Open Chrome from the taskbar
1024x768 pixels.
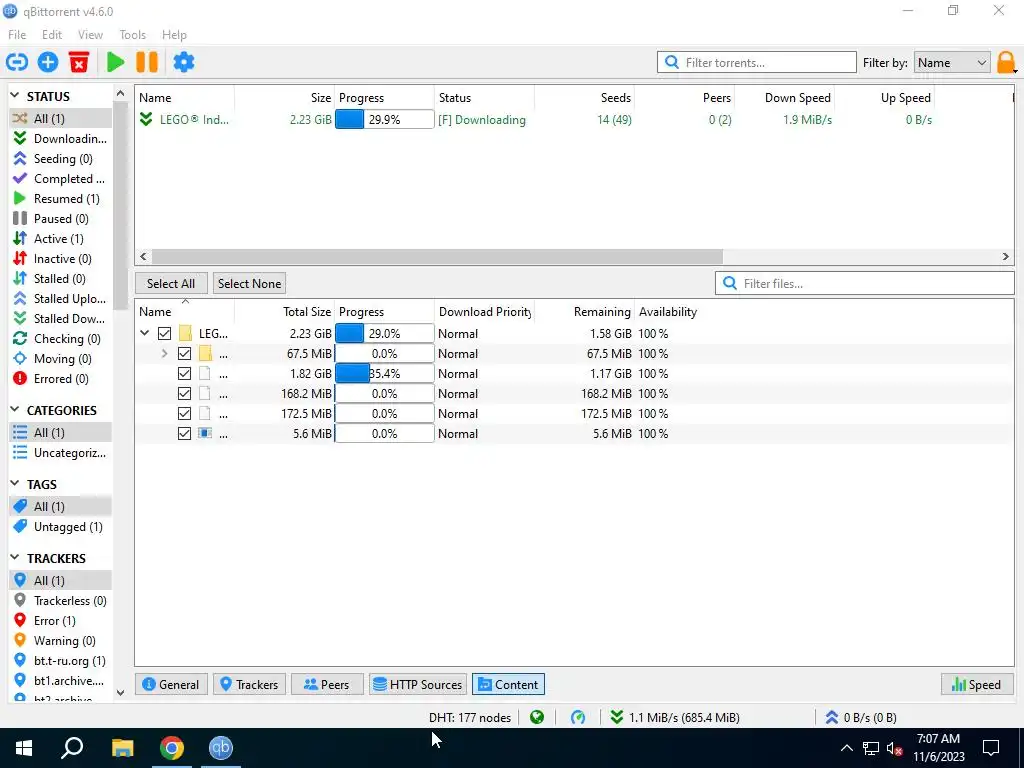click(x=172, y=748)
